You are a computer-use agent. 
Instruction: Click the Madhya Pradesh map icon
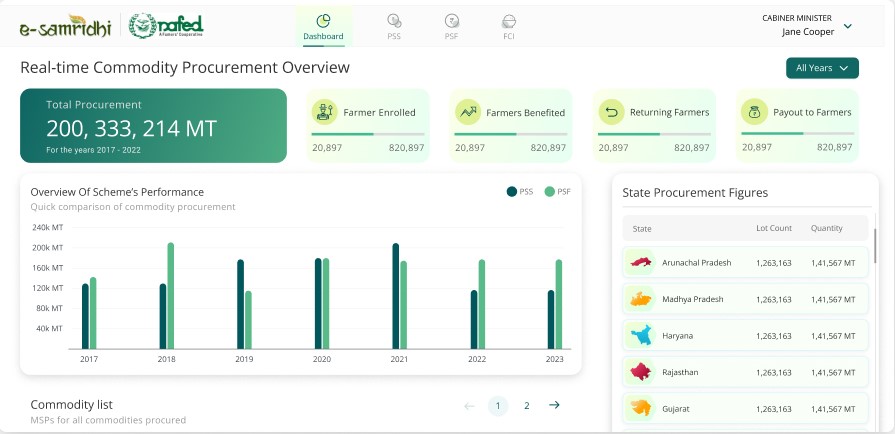640,299
